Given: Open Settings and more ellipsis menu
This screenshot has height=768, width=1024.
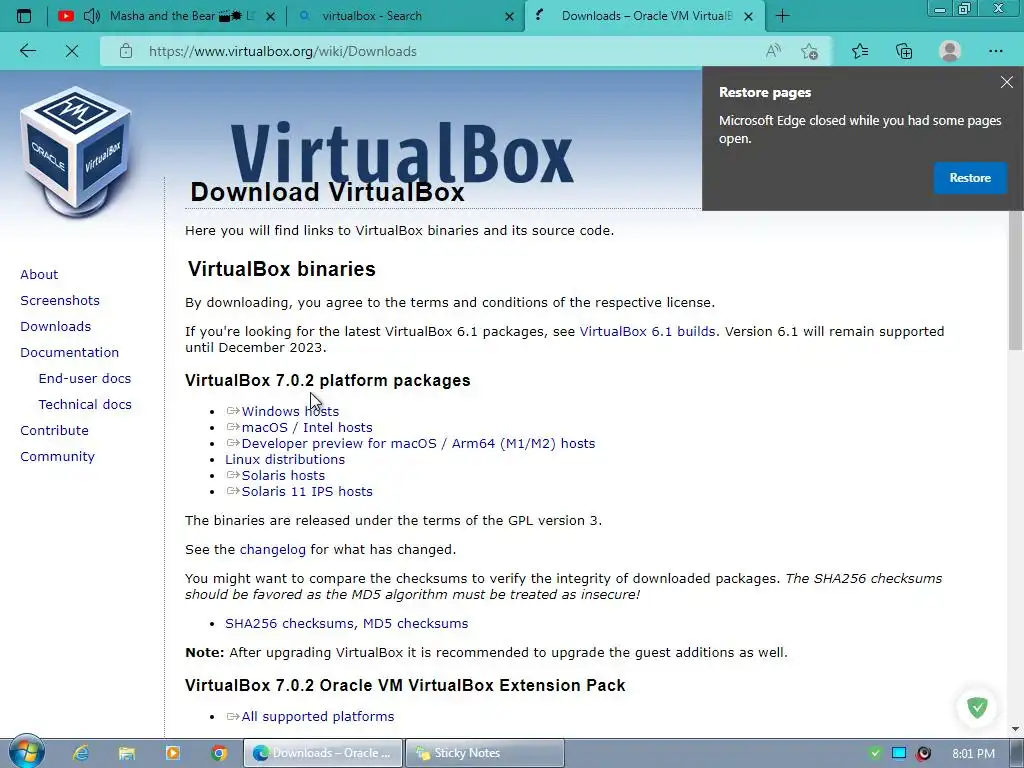Looking at the screenshot, I should coord(995,51).
